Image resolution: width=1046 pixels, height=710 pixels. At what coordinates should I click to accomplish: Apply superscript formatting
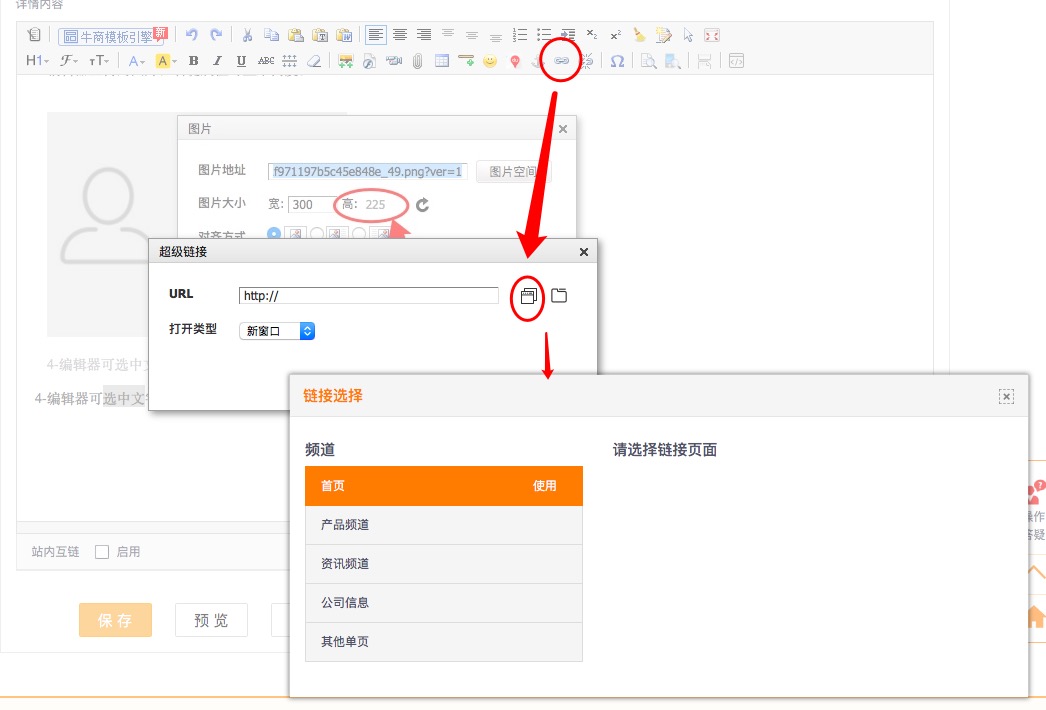tap(616, 35)
